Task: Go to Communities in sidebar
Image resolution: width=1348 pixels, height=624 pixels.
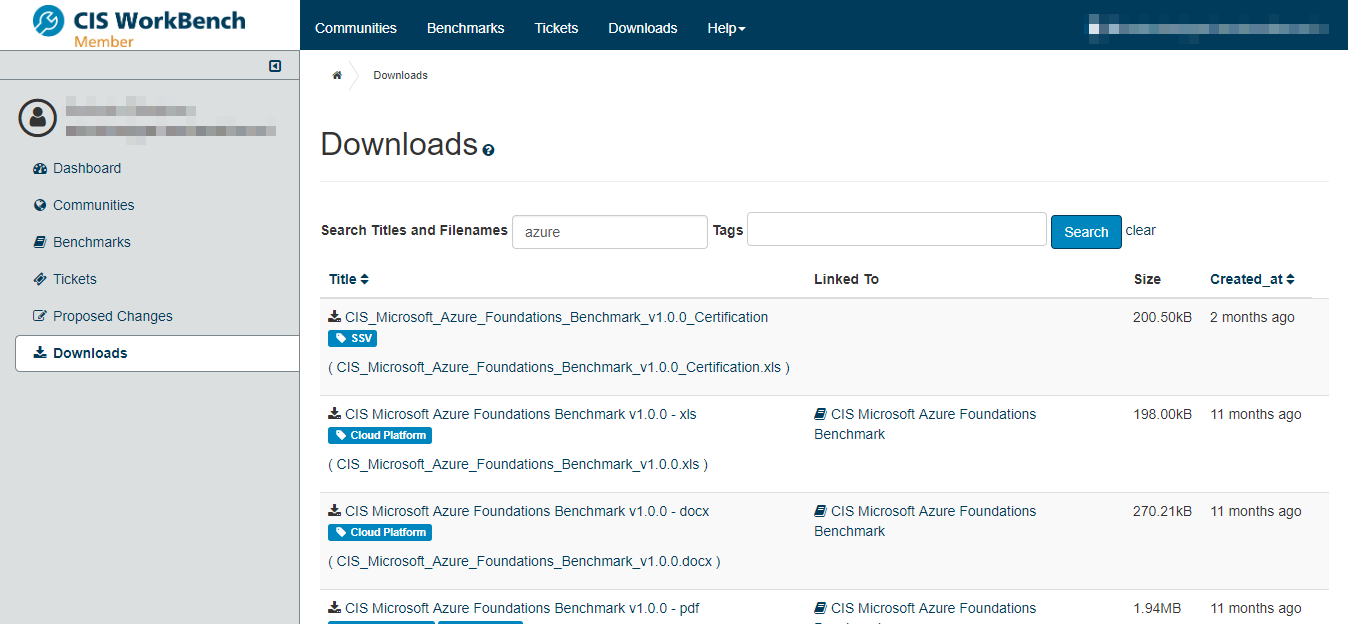Action: (94, 205)
